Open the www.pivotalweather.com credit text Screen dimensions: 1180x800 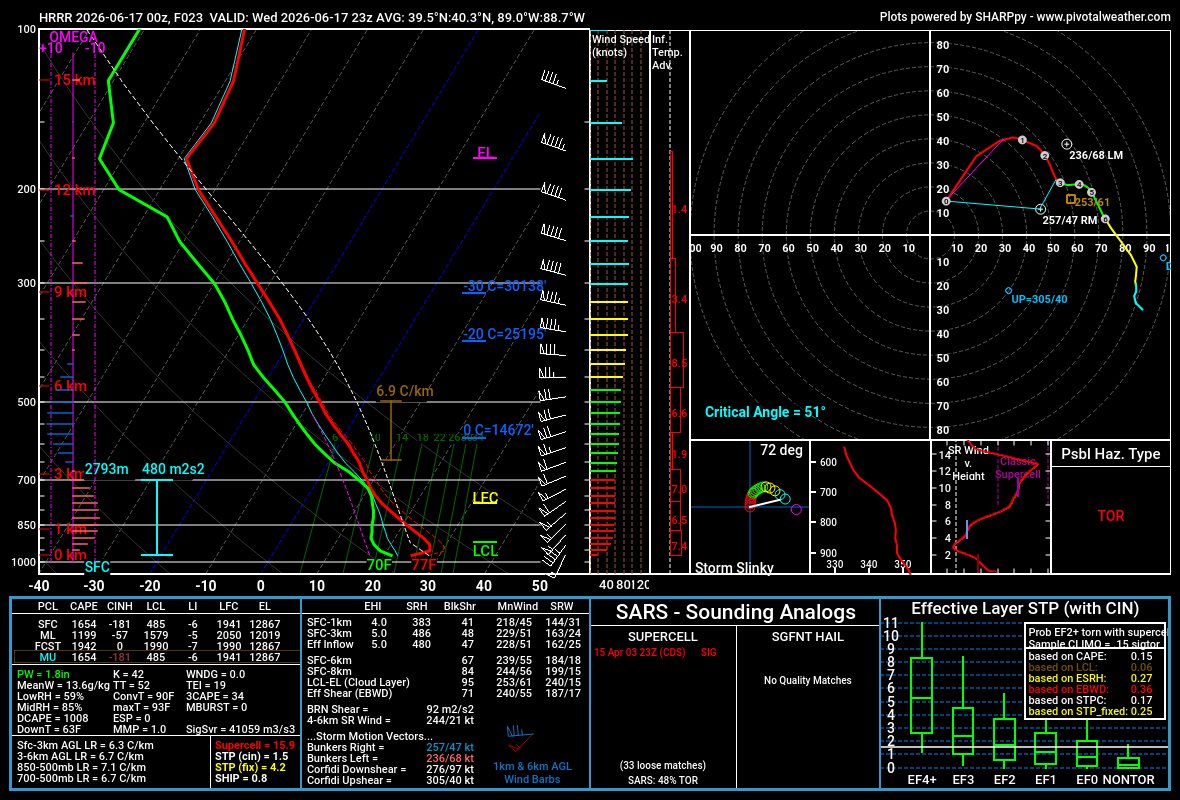point(1103,17)
